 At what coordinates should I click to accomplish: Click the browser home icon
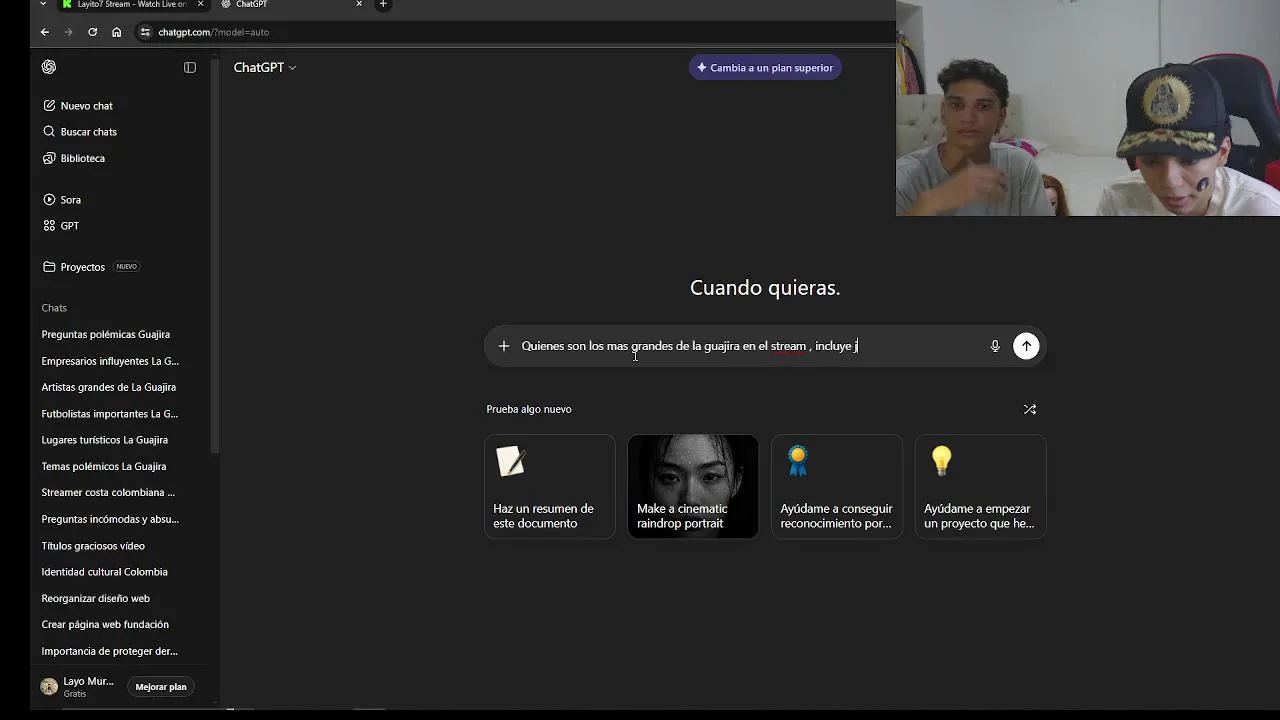point(116,32)
